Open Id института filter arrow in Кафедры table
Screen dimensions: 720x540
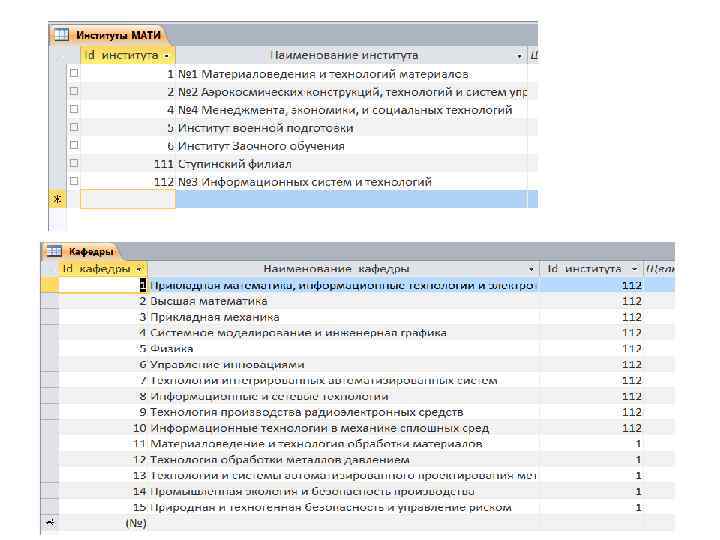click(x=635, y=269)
